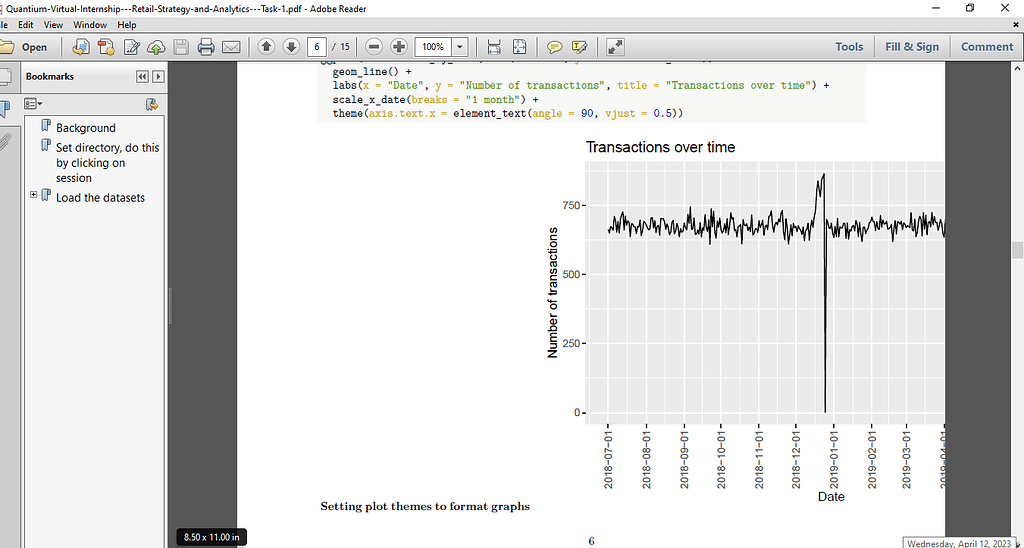The image size is (1024, 548).
Task: Open the Window menu
Action: pyautogui.click(x=90, y=24)
